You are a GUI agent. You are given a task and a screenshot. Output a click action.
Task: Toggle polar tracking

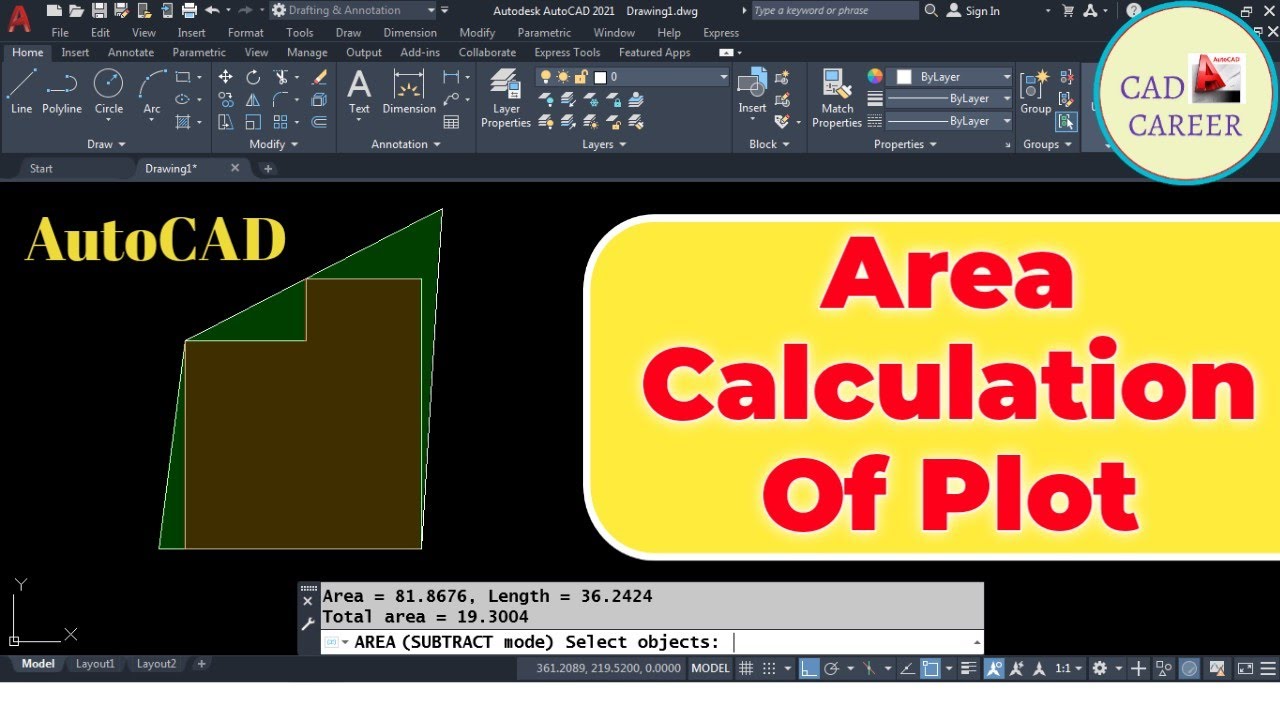[x=831, y=668]
